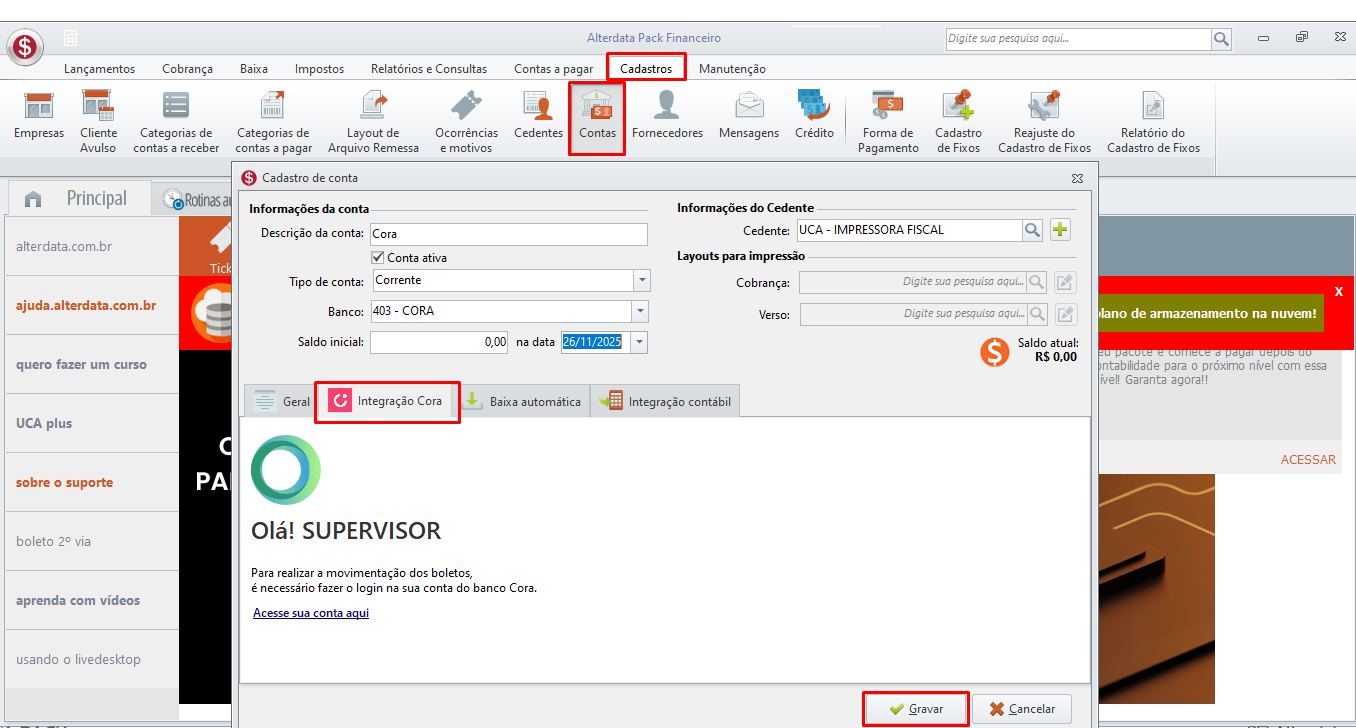Edit the Cobrança layout
Viewport: 1356px width, 728px height.
click(1066, 282)
